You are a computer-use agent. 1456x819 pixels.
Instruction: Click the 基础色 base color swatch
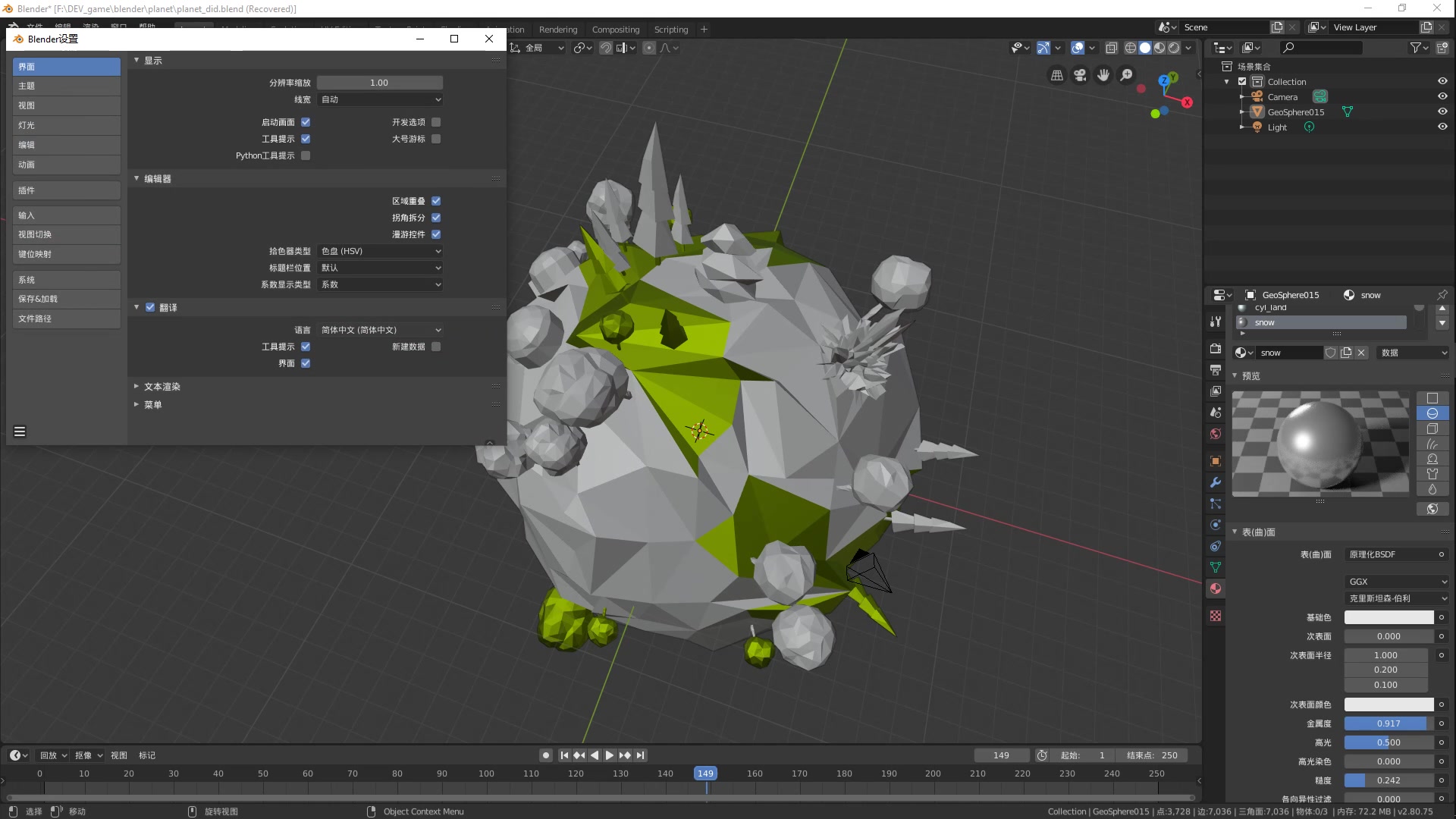[x=1389, y=617]
